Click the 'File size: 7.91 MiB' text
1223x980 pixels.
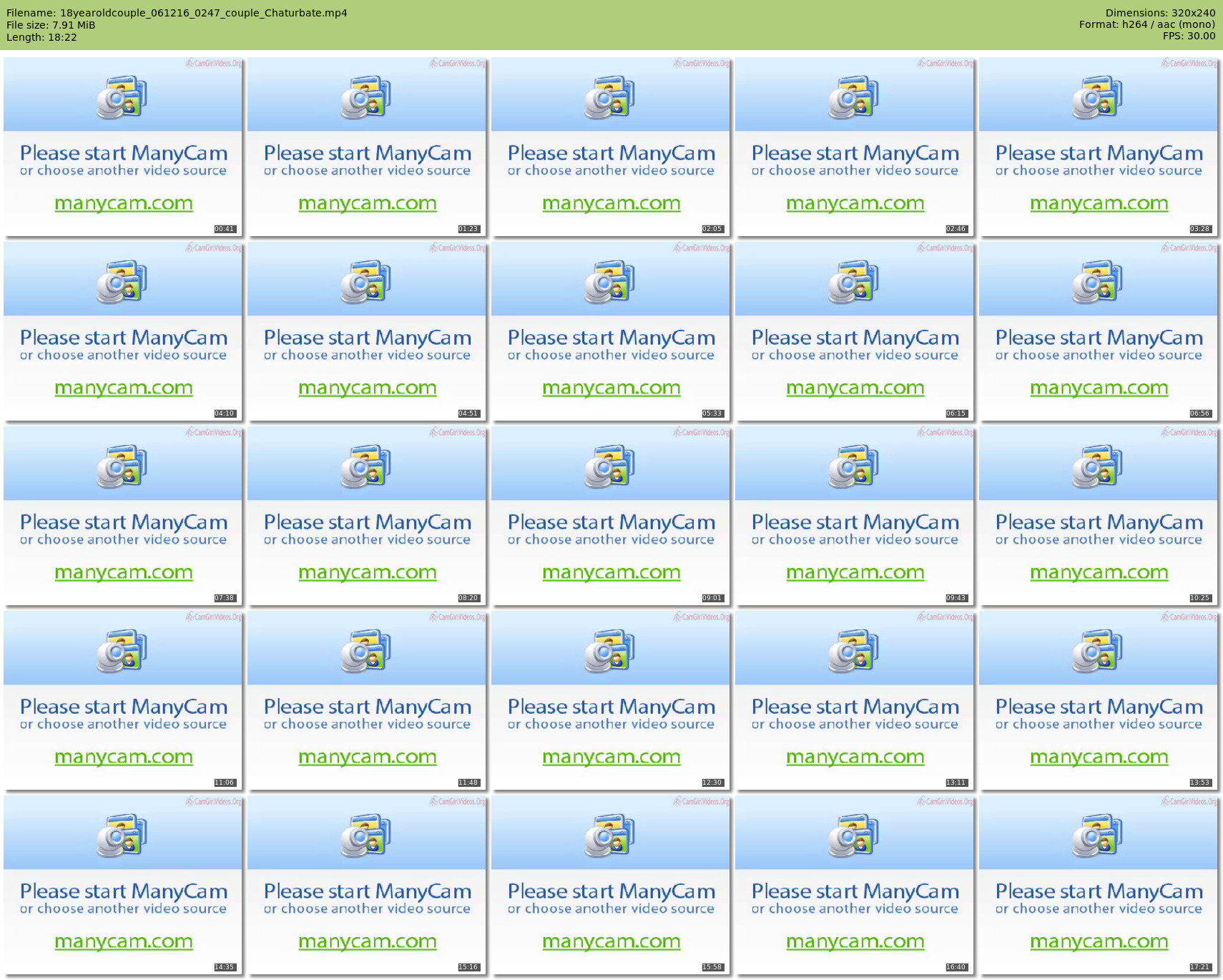(51, 25)
